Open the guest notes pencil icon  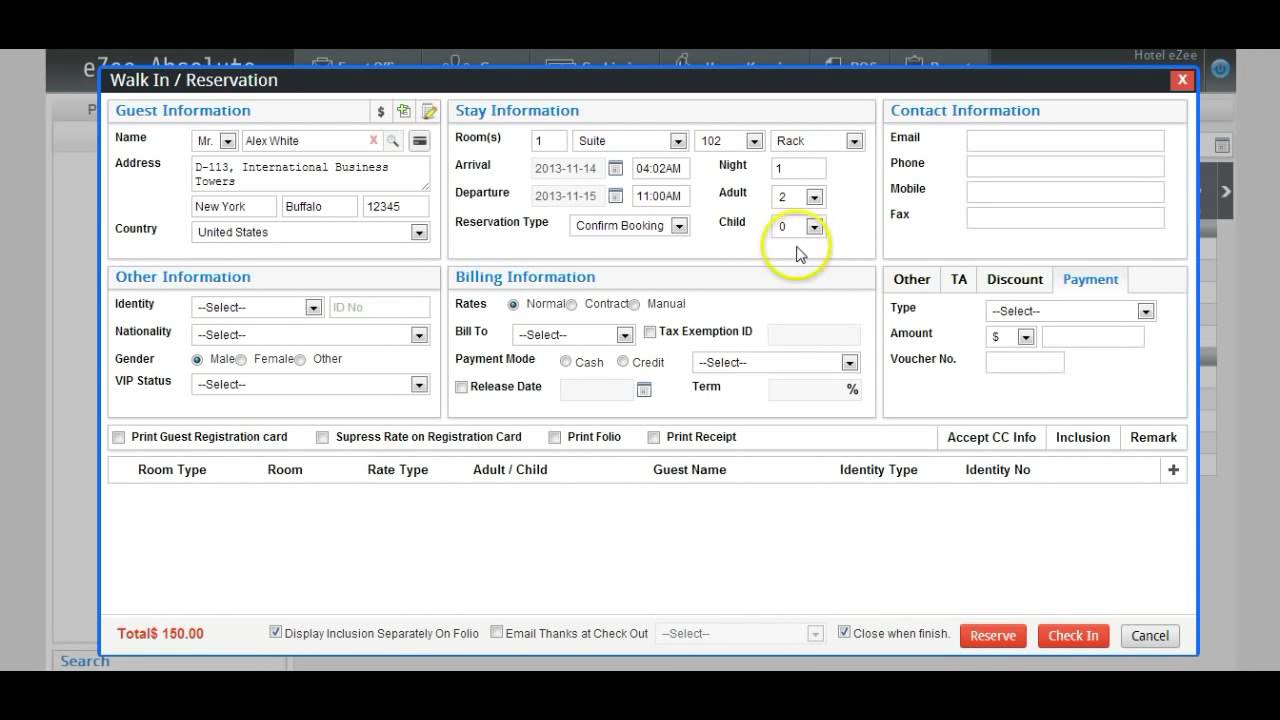pos(429,111)
